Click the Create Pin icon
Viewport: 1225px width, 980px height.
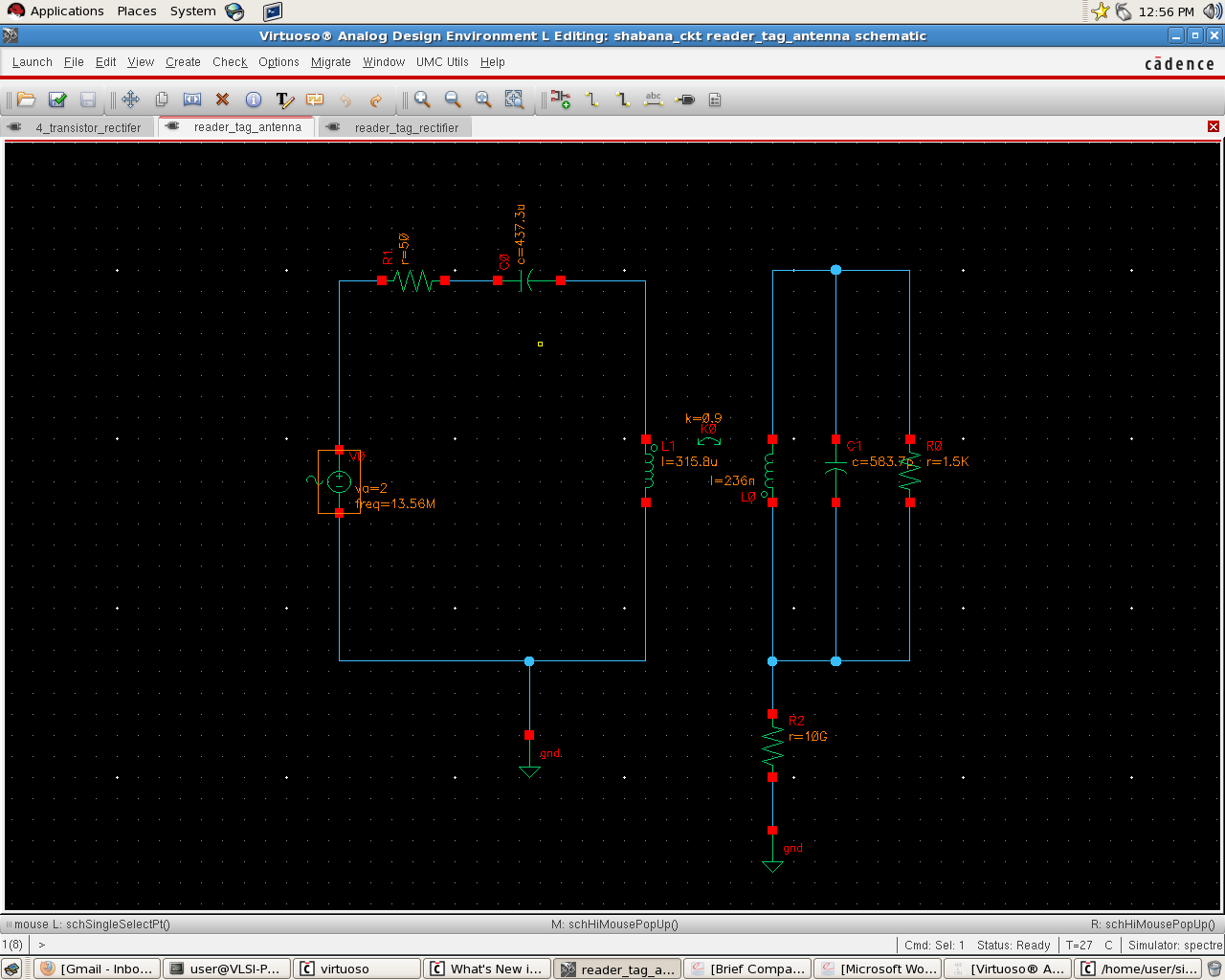pos(685,100)
